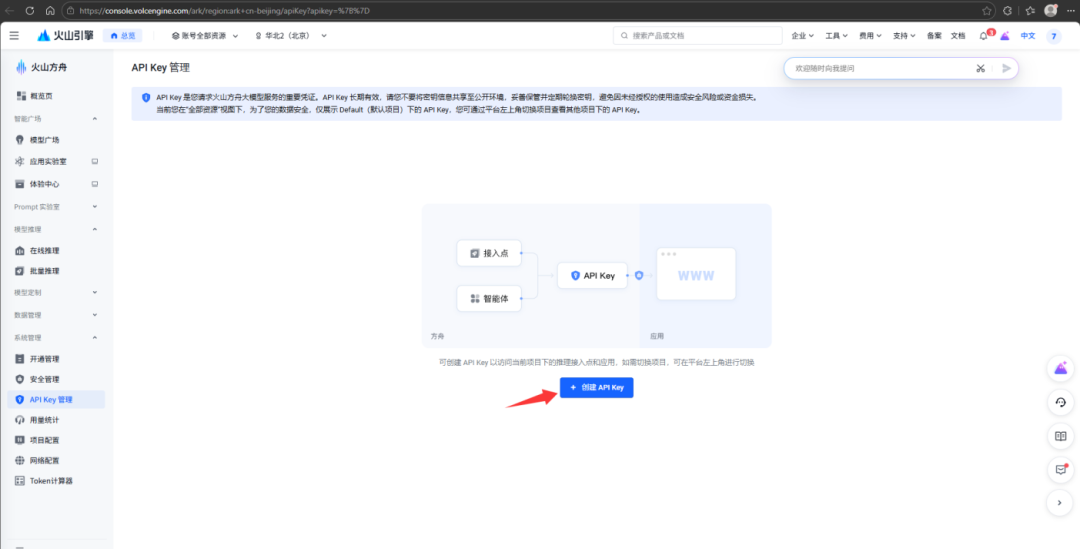Screen dimensions: 1080x549
Task: Open the 文档 link in the top bar
Action: point(958,36)
